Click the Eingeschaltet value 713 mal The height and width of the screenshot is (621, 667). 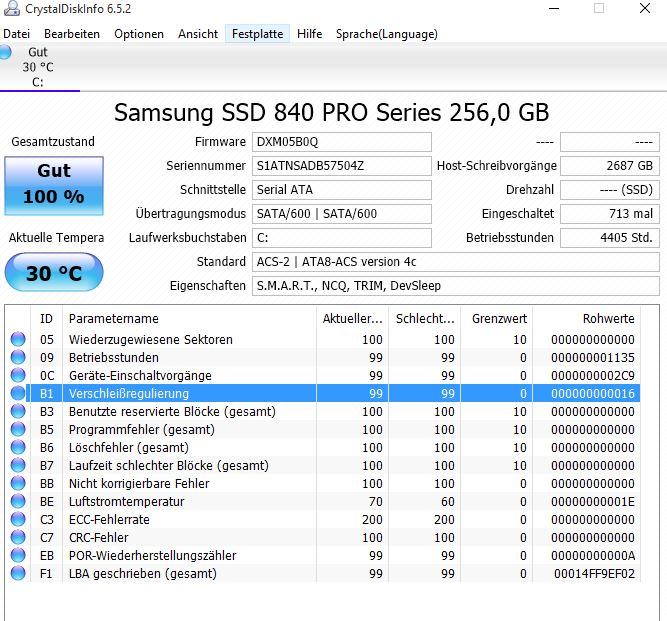click(610, 214)
